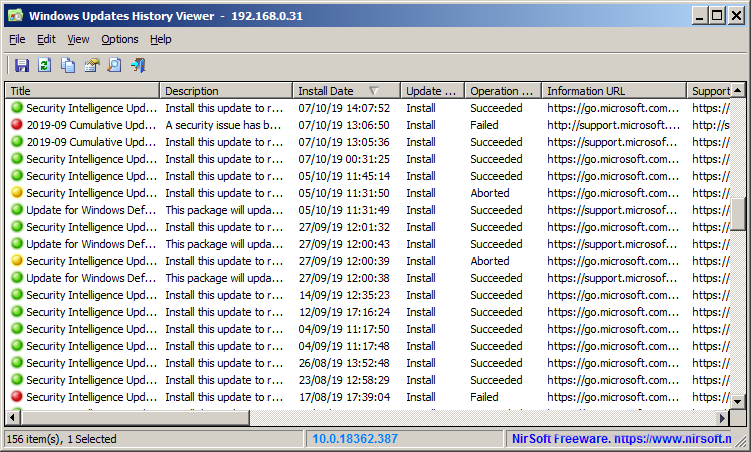Click Information URL of the 14/09/19 12:35:23 update
Viewport: 751px width, 452px height.
tap(613, 295)
